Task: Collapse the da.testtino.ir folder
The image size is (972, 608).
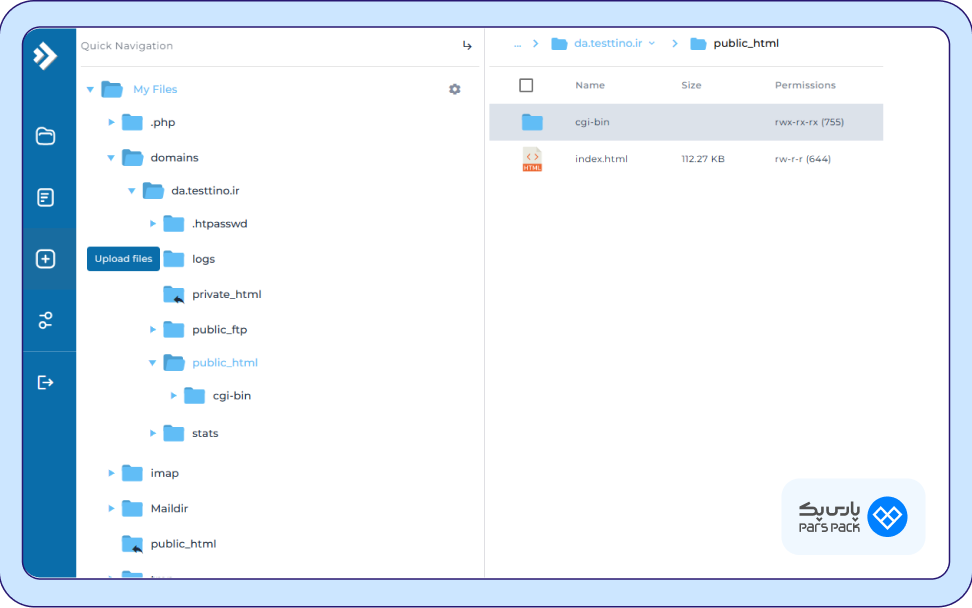Action: (131, 190)
